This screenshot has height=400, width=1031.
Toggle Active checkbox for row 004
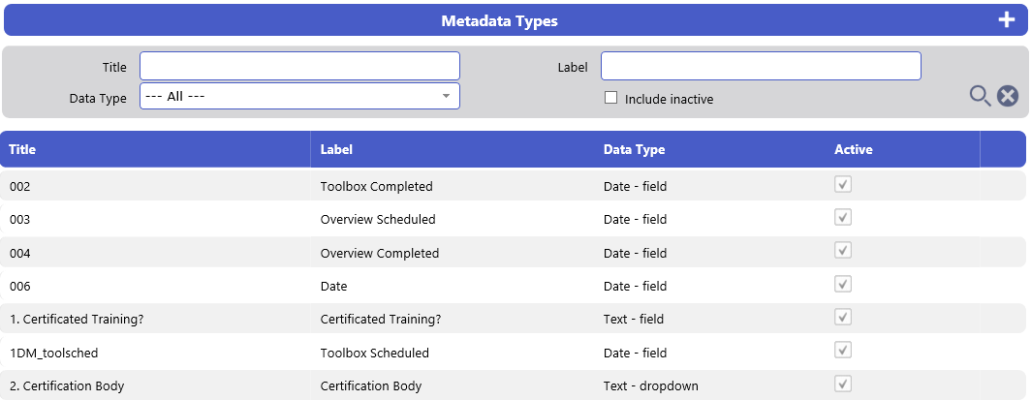pyautogui.click(x=843, y=251)
